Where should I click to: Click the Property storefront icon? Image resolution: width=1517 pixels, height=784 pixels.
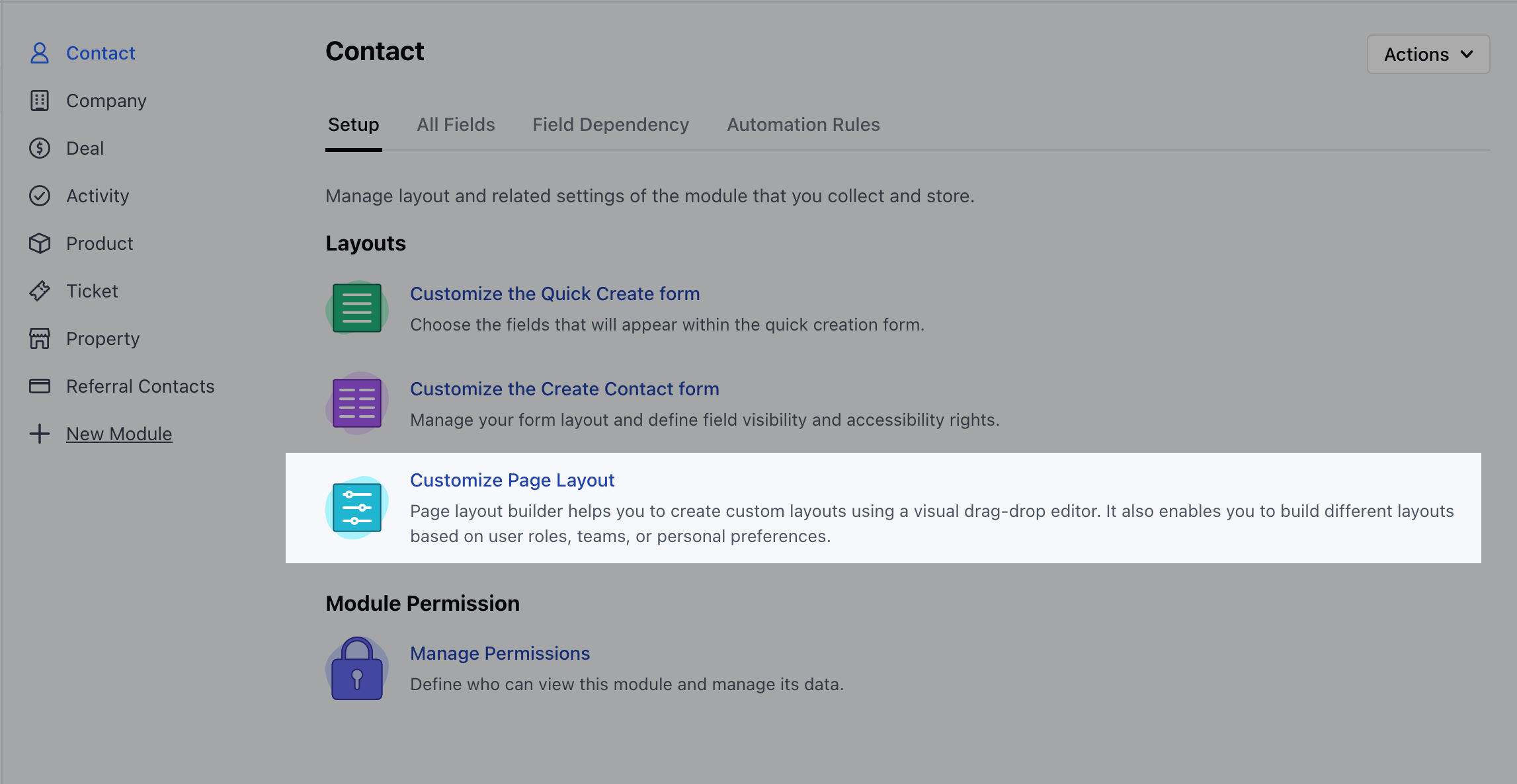point(40,338)
